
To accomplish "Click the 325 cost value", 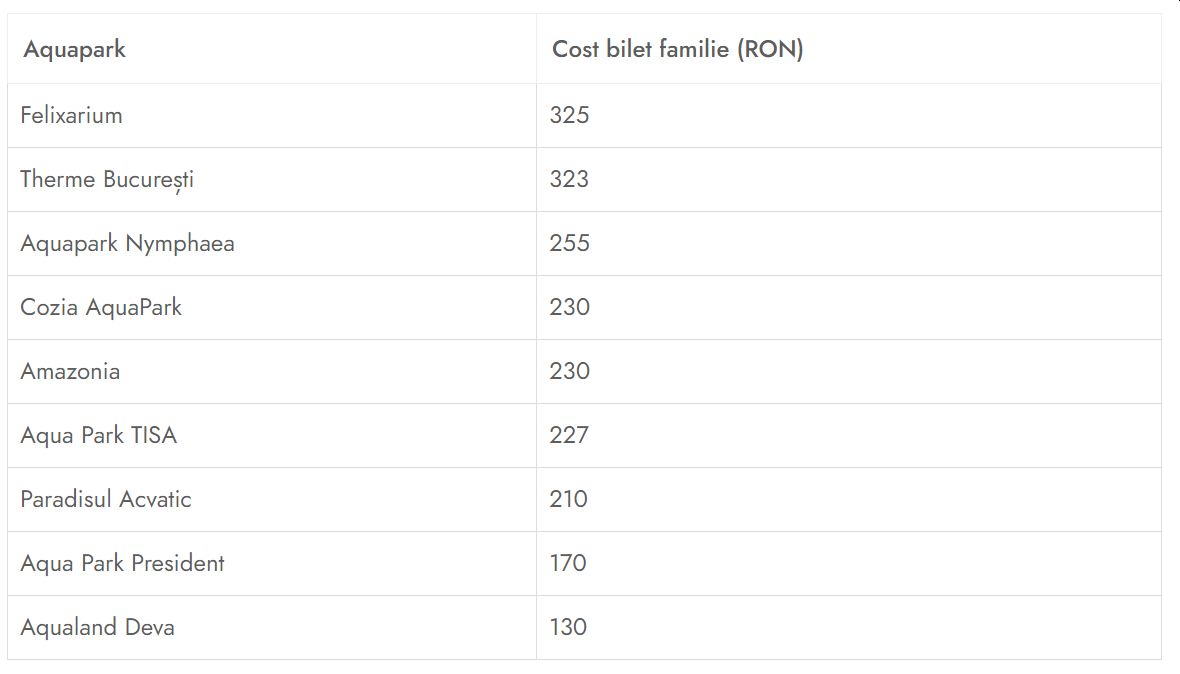I will tap(570, 115).
